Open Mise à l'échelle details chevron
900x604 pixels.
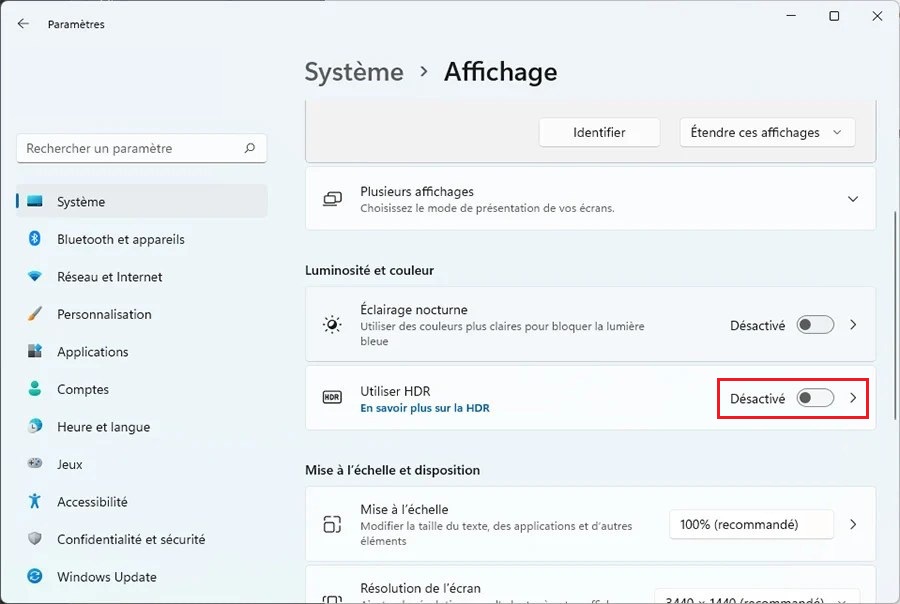(x=853, y=524)
